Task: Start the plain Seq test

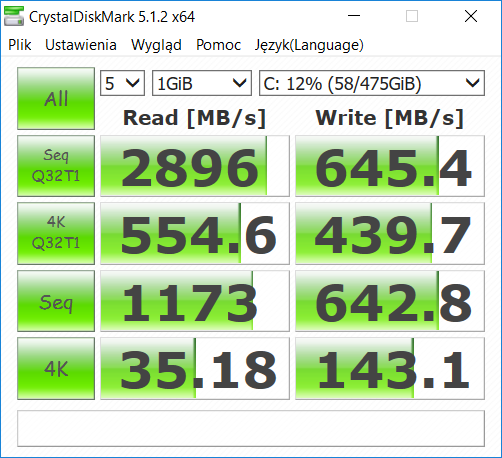Action: click(x=56, y=301)
